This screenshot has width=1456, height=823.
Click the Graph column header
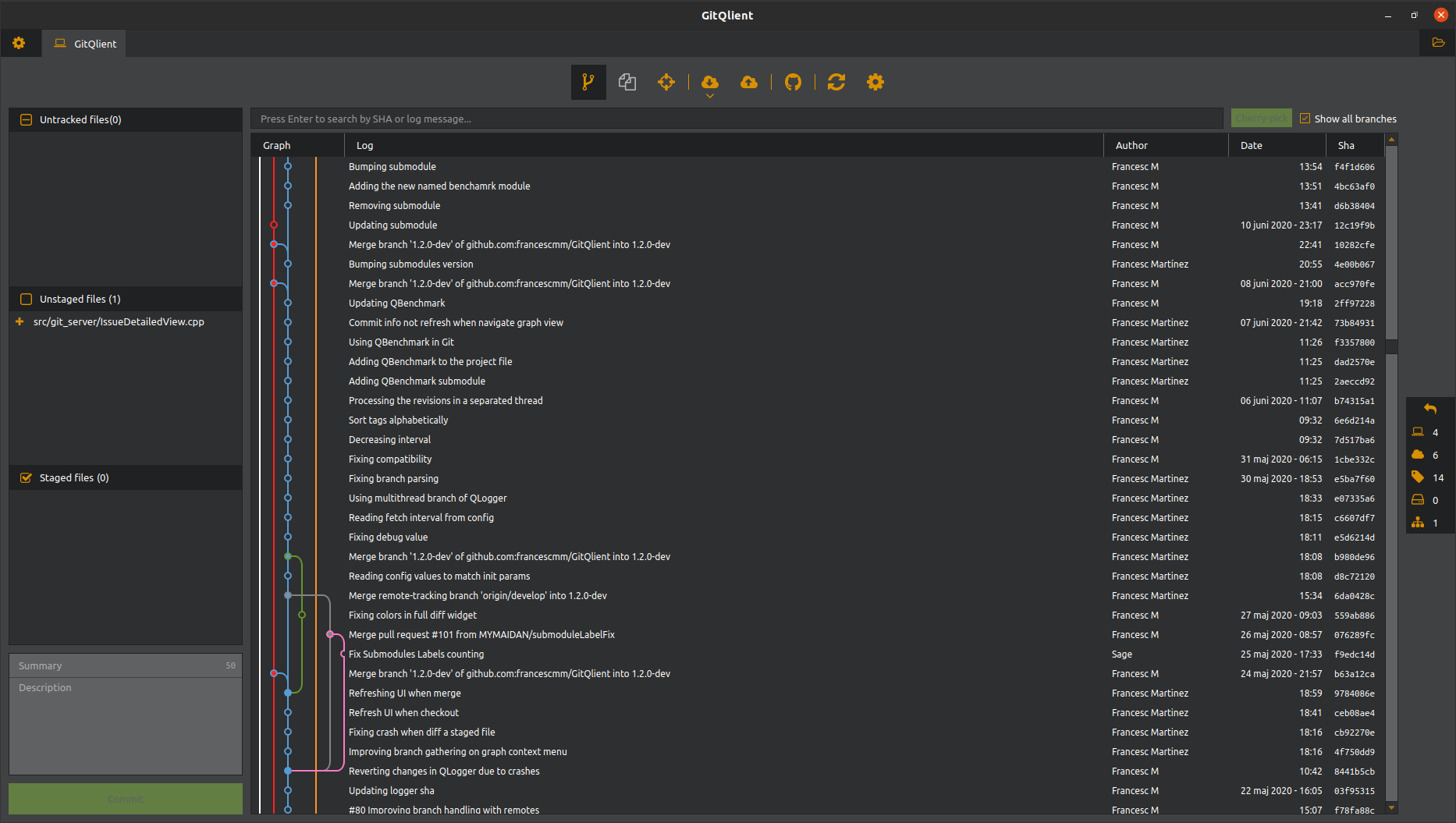[297, 145]
